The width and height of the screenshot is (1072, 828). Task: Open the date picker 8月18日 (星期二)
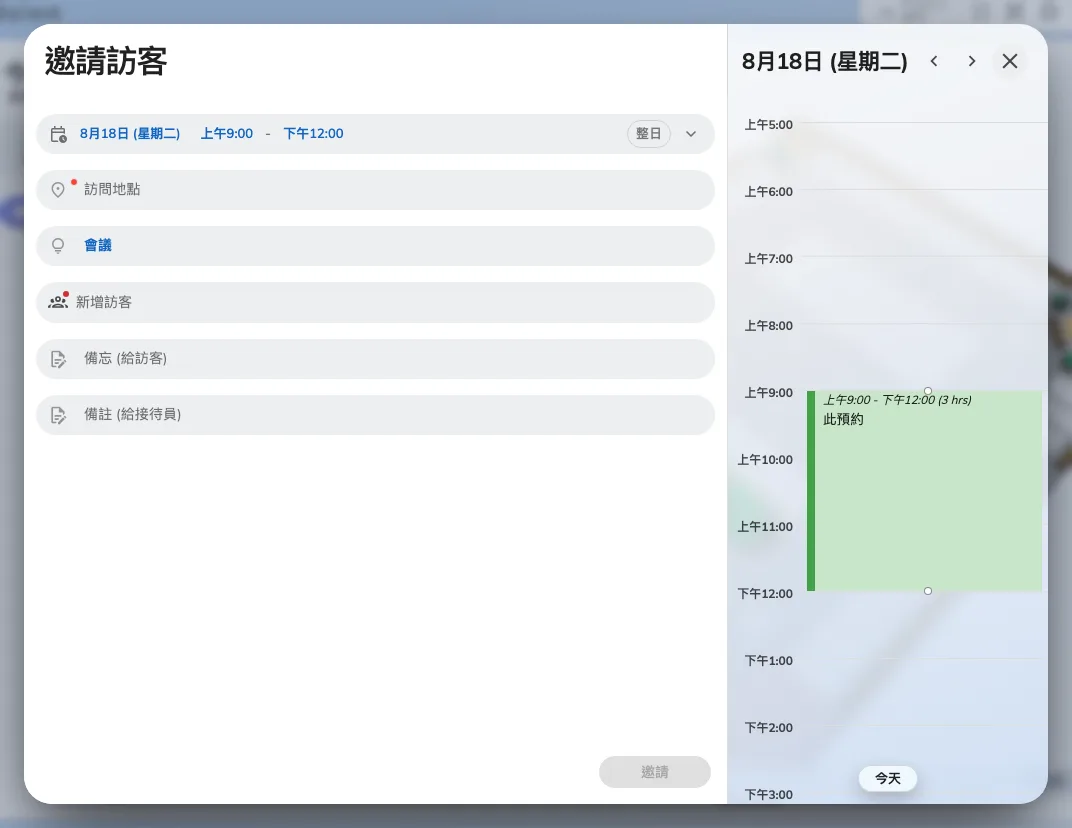pos(130,133)
